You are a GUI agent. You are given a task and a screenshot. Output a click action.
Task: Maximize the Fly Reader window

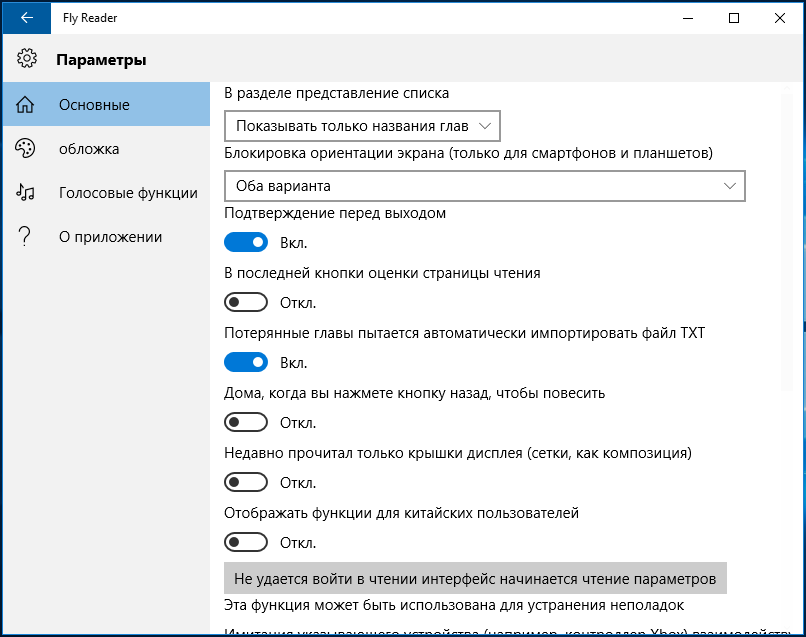734,18
